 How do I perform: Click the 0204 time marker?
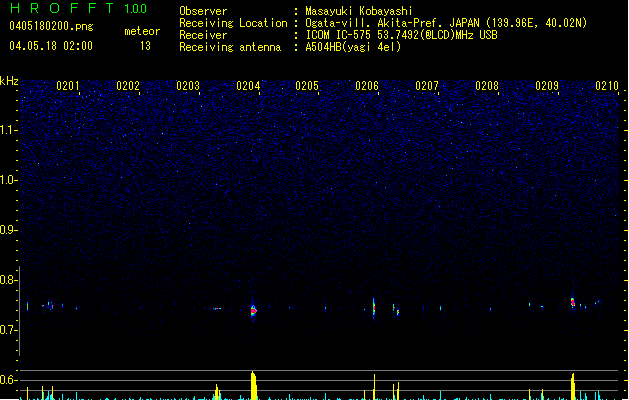(248, 86)
